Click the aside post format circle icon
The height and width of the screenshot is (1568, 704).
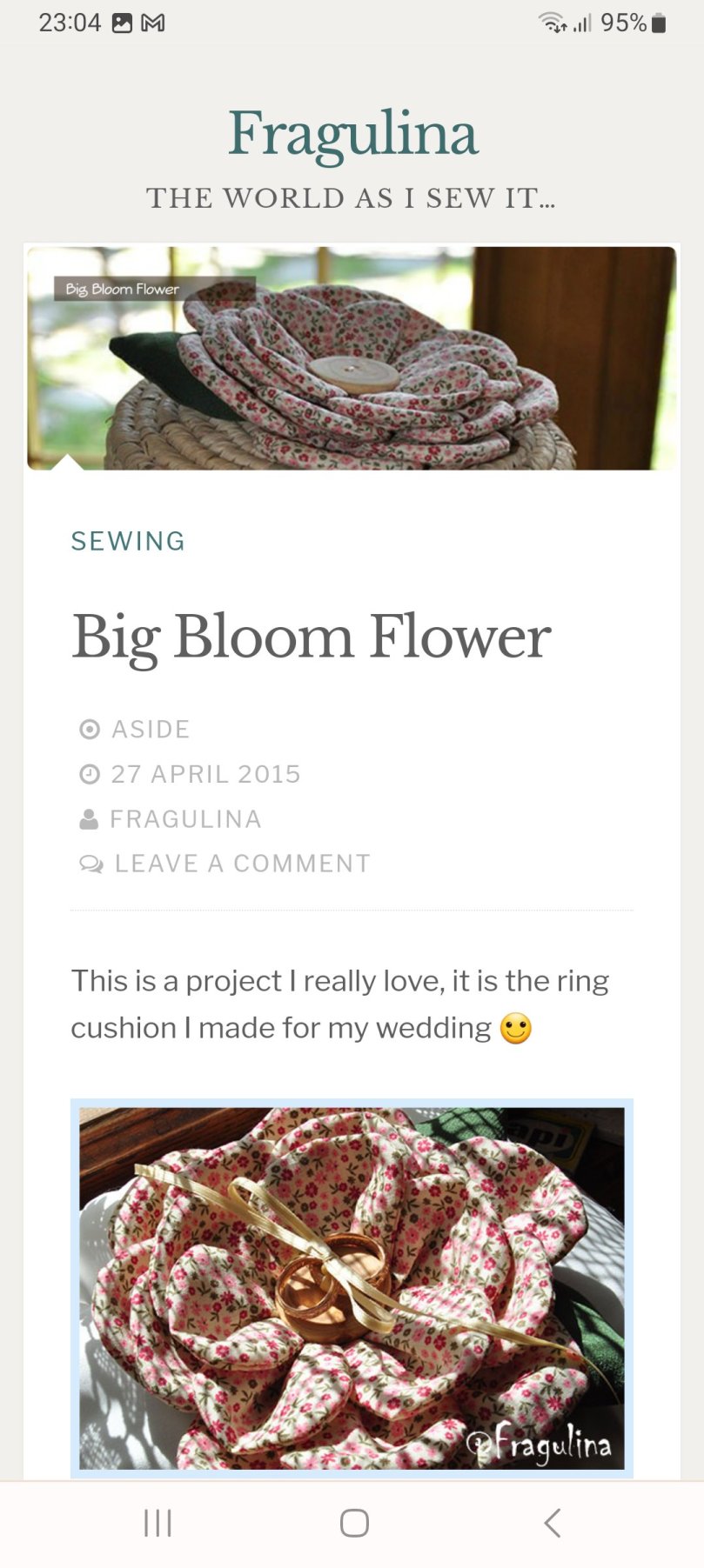(90, 729)
